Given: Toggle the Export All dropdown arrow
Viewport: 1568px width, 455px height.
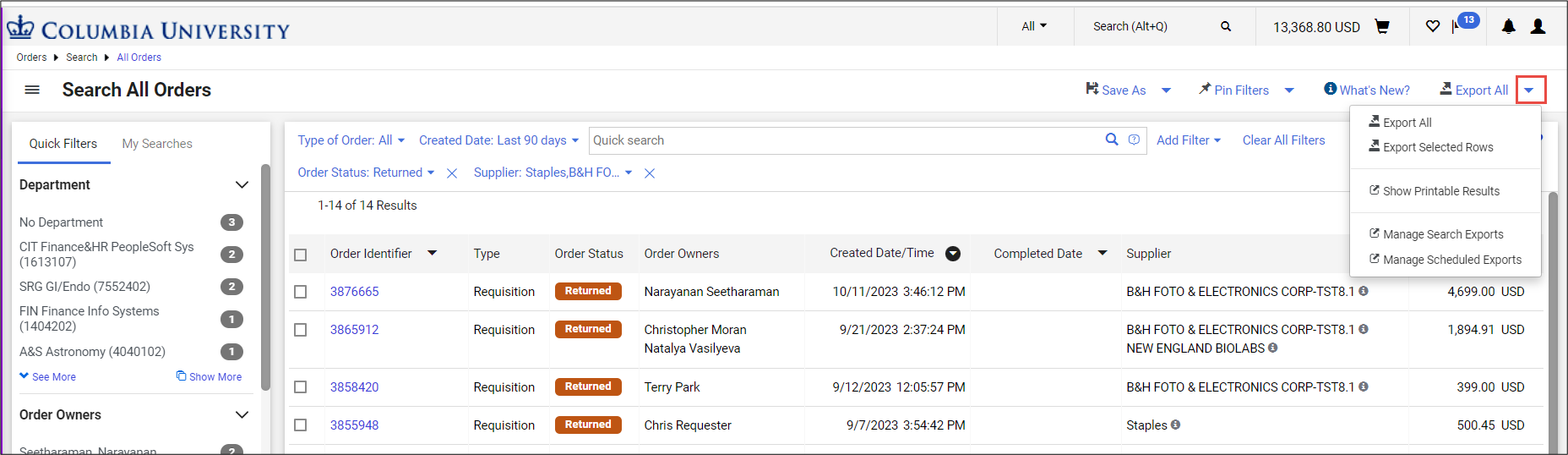Looking at the screenshot, I should 1530,90.
